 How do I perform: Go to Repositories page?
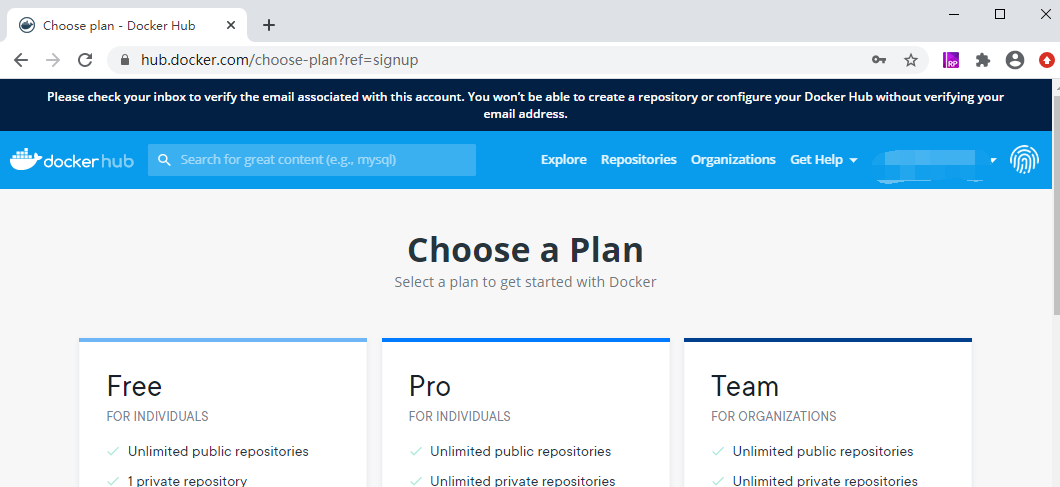pyautogui.click(x=639, y=160)
